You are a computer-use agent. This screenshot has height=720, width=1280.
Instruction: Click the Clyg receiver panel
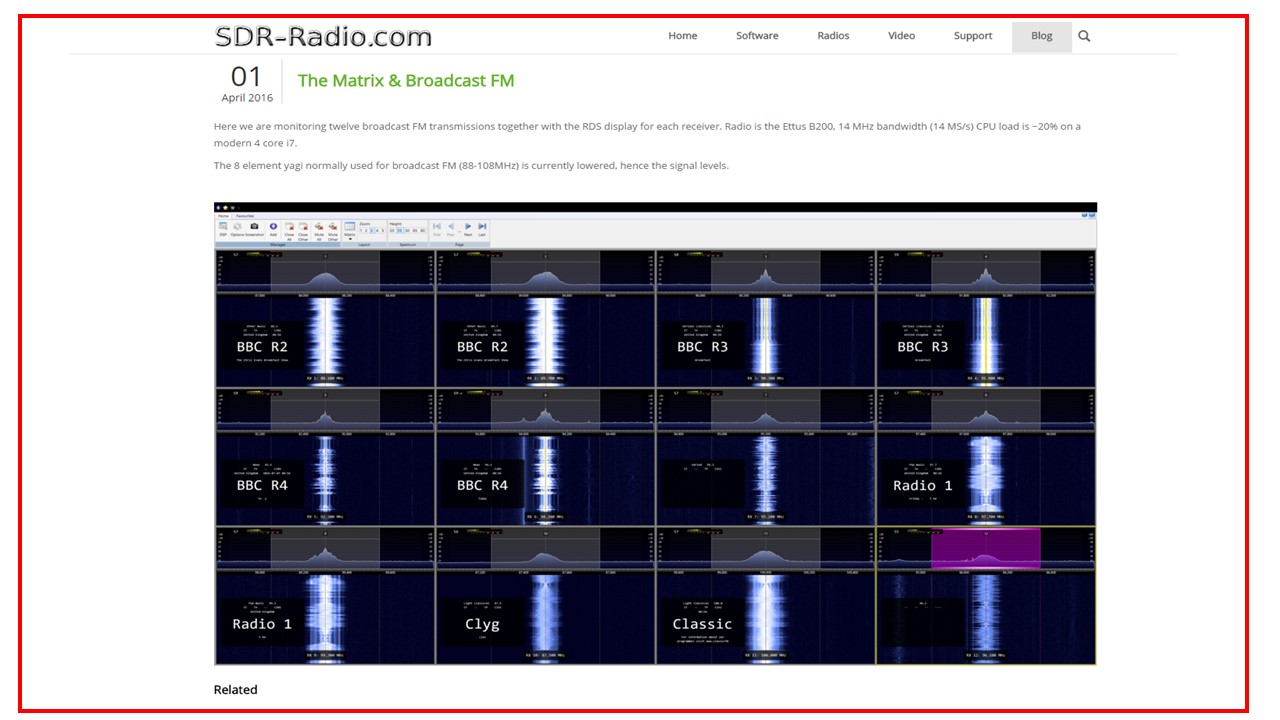point(545,596)
